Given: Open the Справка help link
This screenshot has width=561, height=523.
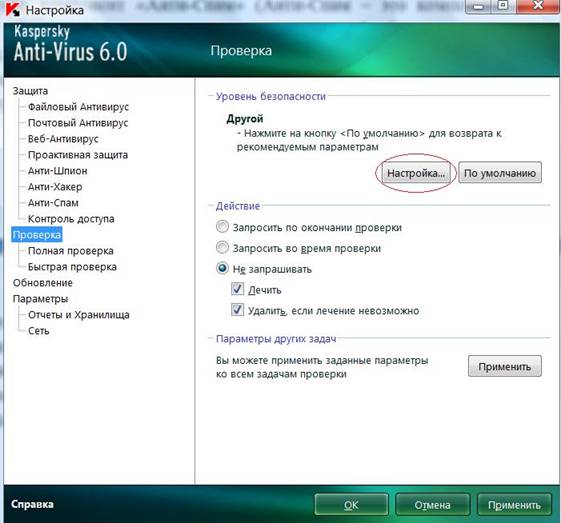Looking at the screenshot, I should tap(32, 504).
